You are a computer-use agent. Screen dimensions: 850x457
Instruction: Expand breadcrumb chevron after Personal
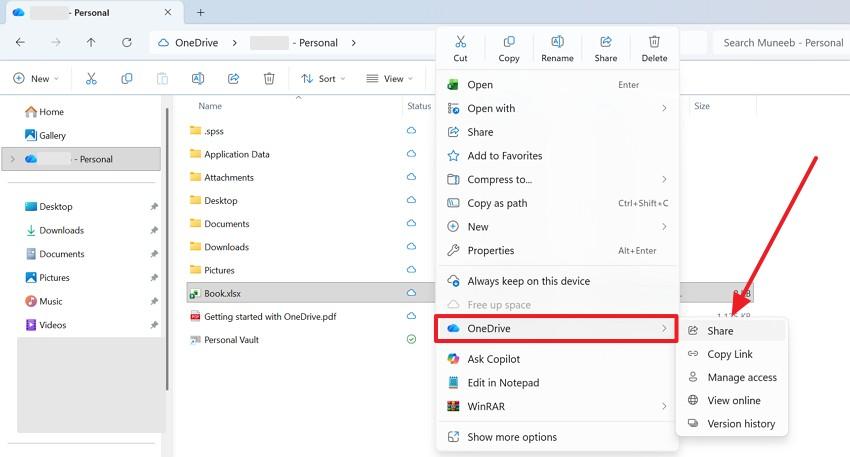353,43
